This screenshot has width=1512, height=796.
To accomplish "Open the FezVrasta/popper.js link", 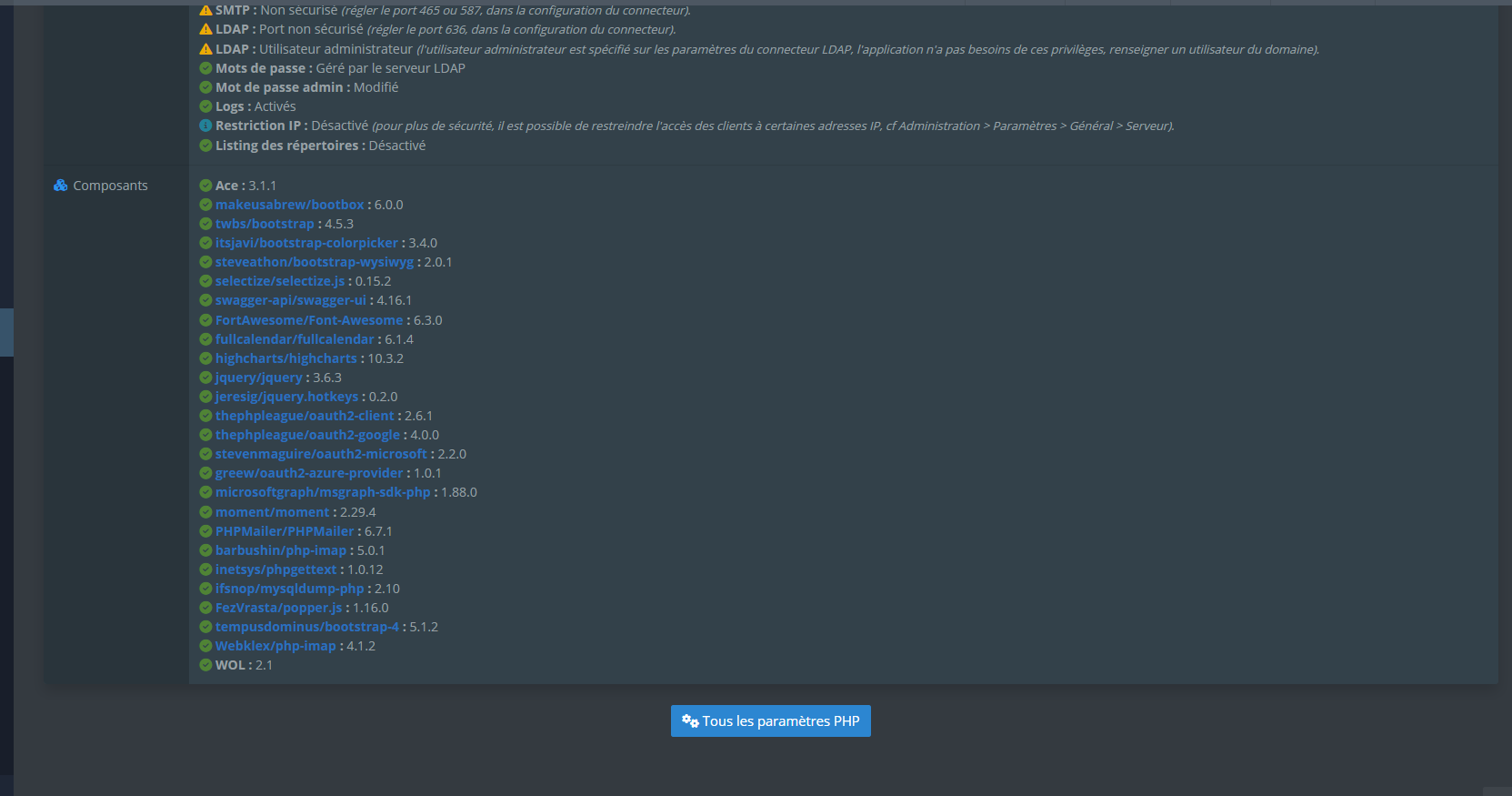I will tap(279, 608).
